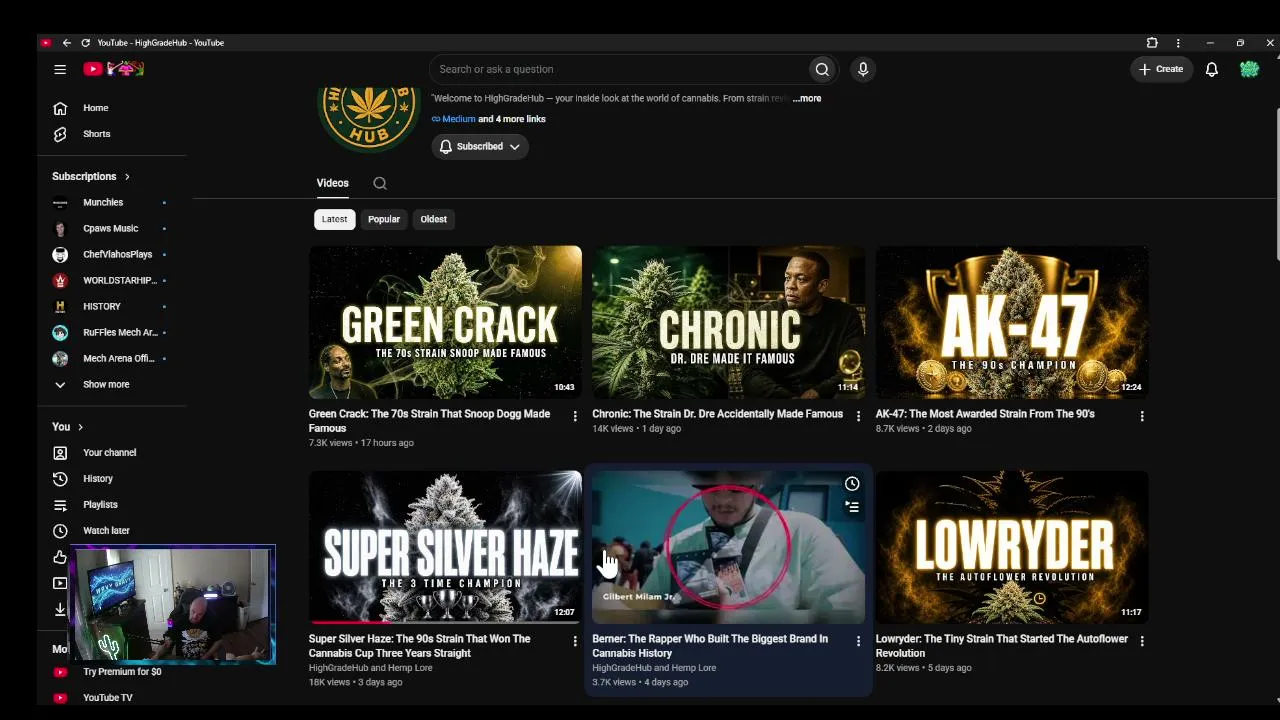Open Chronic video title link
1280x720 pixels.
pos(717,414)
